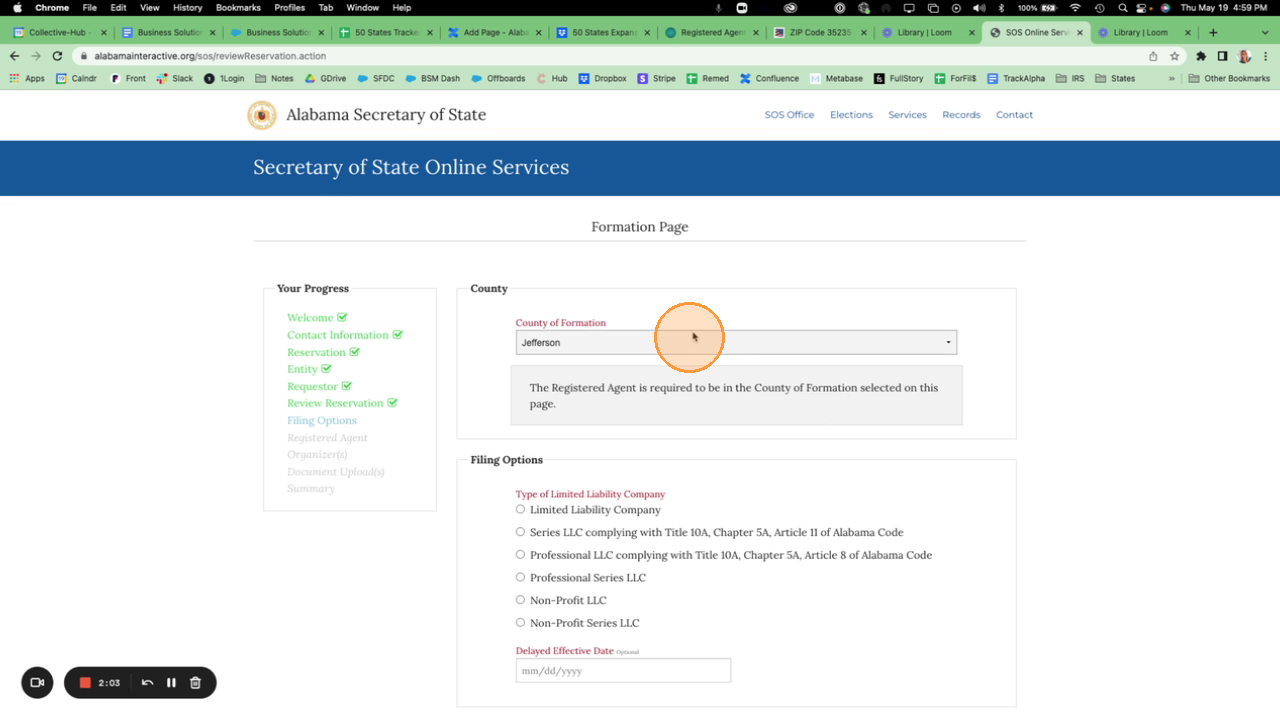Bookmark this page with the star icon

1175,56
